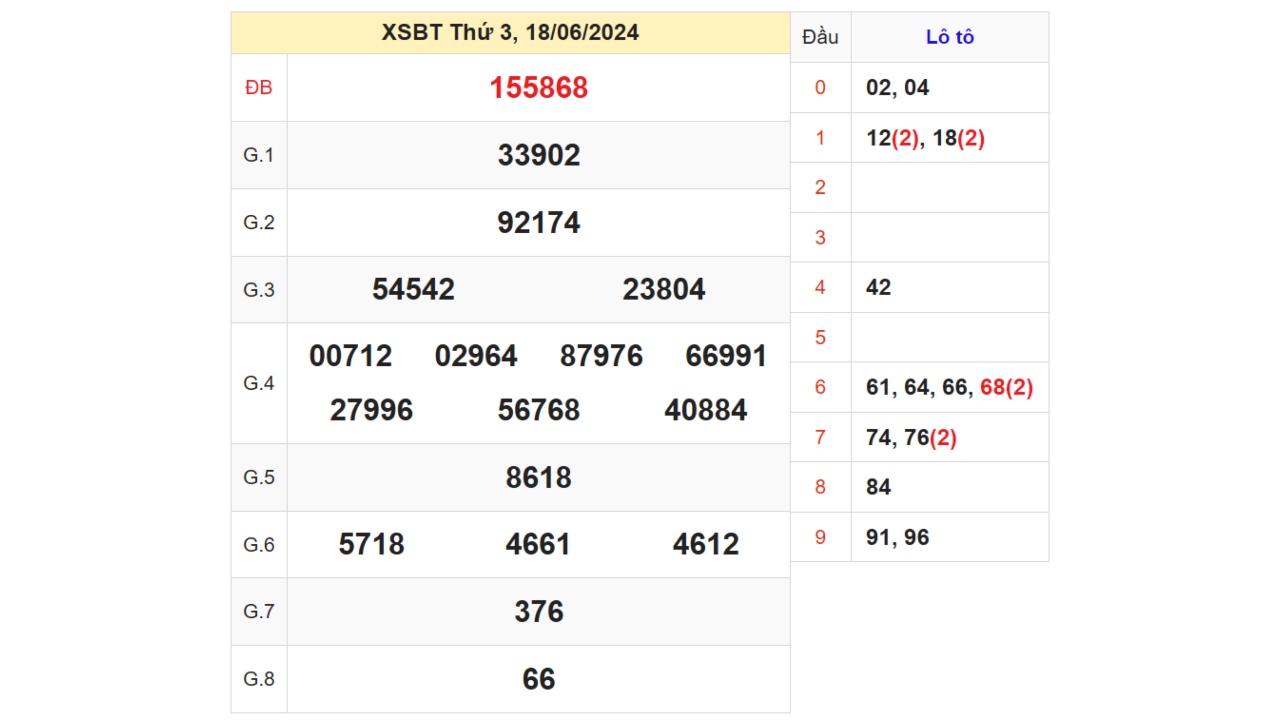The height and width of the screenshot is (720, 1280).
Task: Select the G.8 prize number 66
Action: click(539, 679)
